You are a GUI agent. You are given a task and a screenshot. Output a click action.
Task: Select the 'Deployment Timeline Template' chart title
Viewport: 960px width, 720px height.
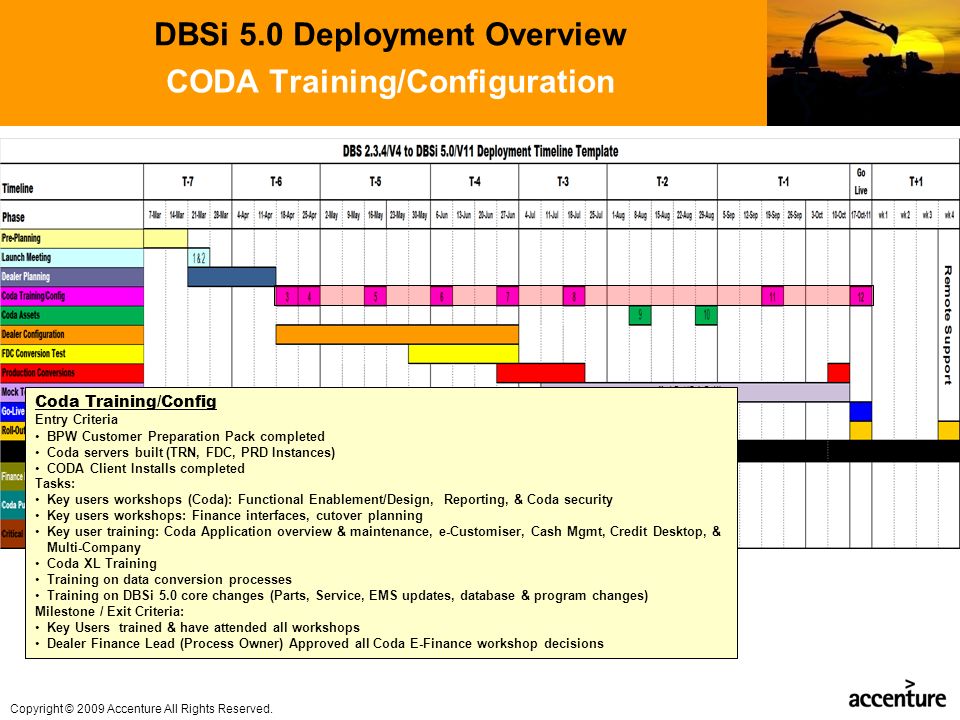click(x=480, y=151)
